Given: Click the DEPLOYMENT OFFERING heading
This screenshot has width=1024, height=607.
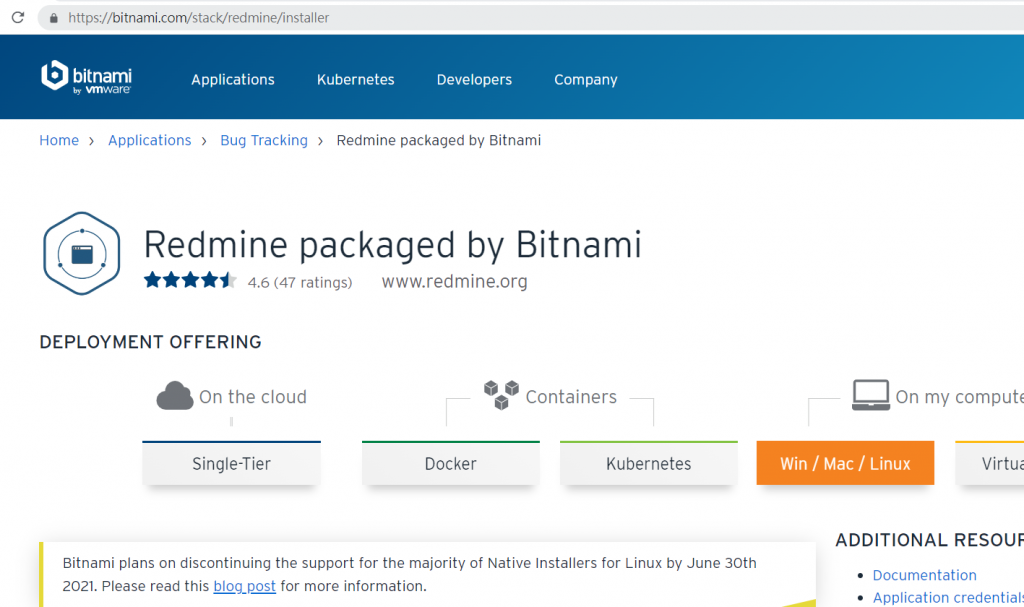Looking at the screenshot, I should pyautogui.click(x=150, y=342).
